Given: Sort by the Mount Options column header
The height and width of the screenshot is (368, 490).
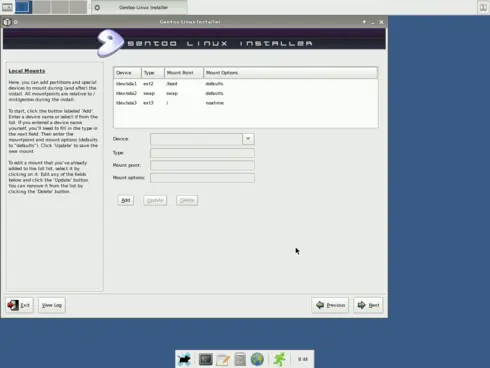Looking at the screenshot, I should pos(290,73).
